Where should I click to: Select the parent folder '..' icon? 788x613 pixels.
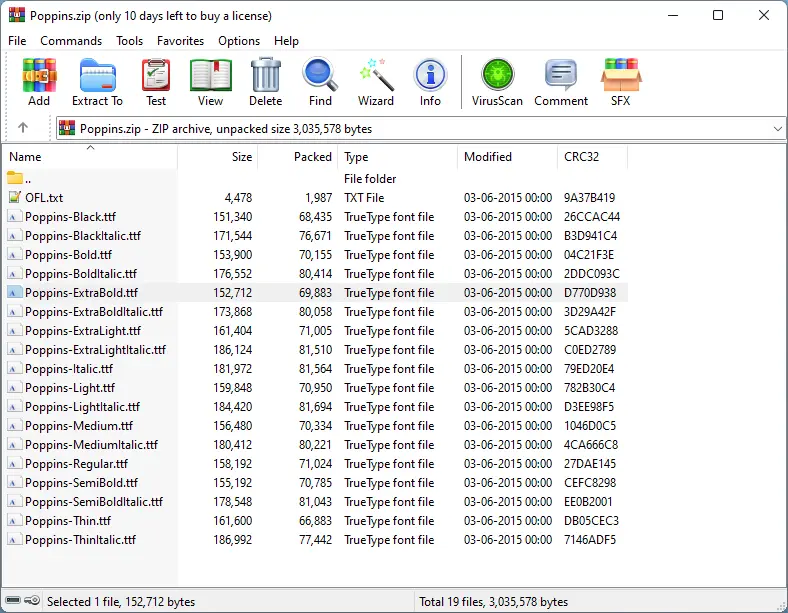(x=15, y=178)
